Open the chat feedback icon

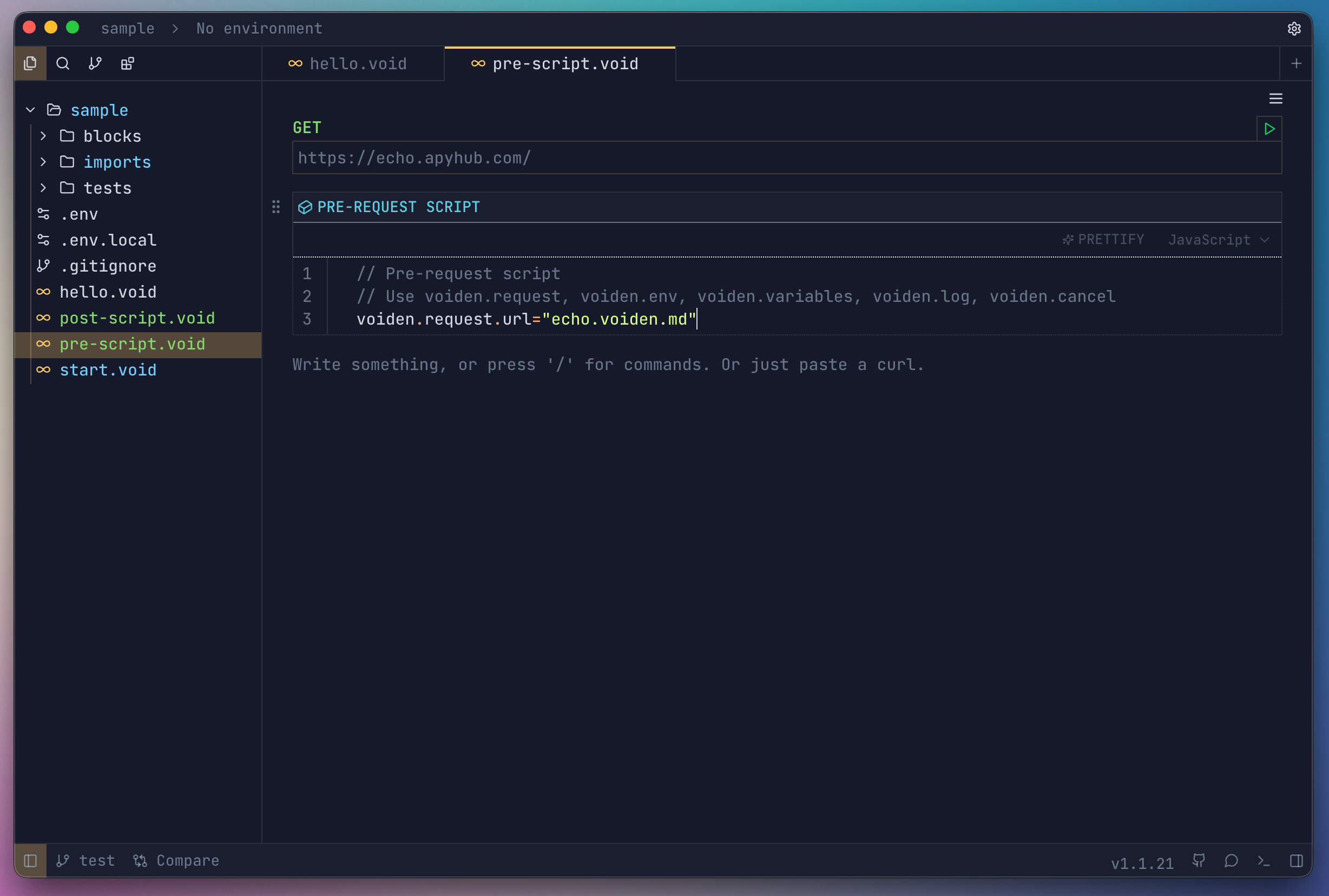pyautogui.click(x=1231, y=861)
